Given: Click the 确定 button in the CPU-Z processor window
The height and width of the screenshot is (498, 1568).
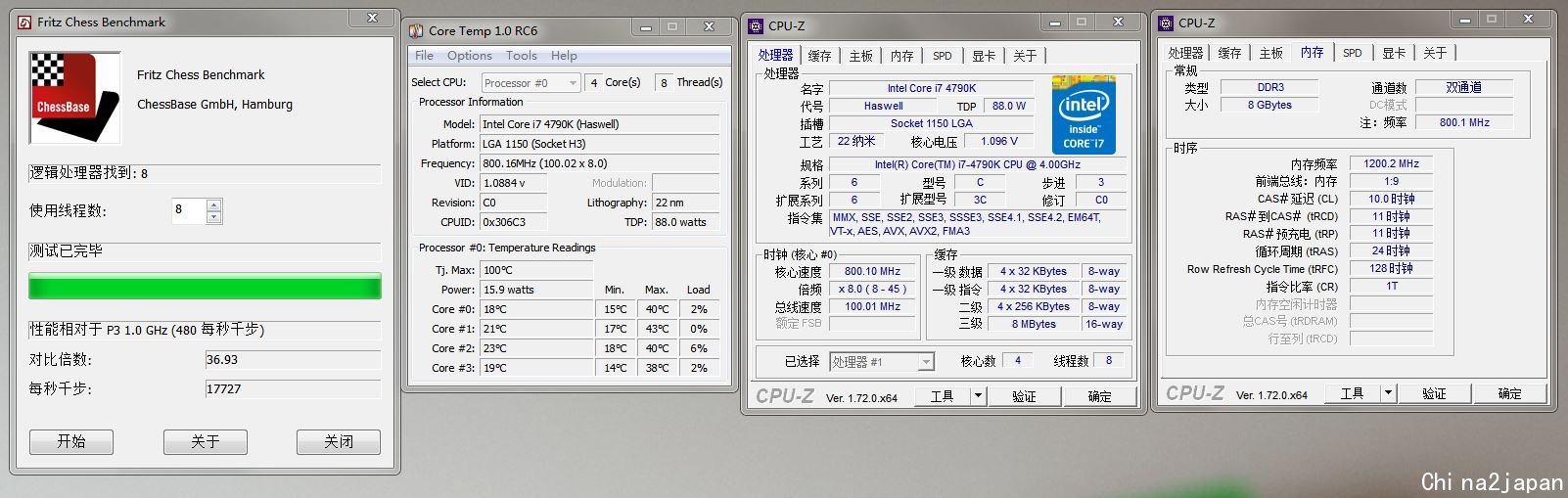Looking at the screenshot, I should pyautogui.click(x=1100, y=395).
